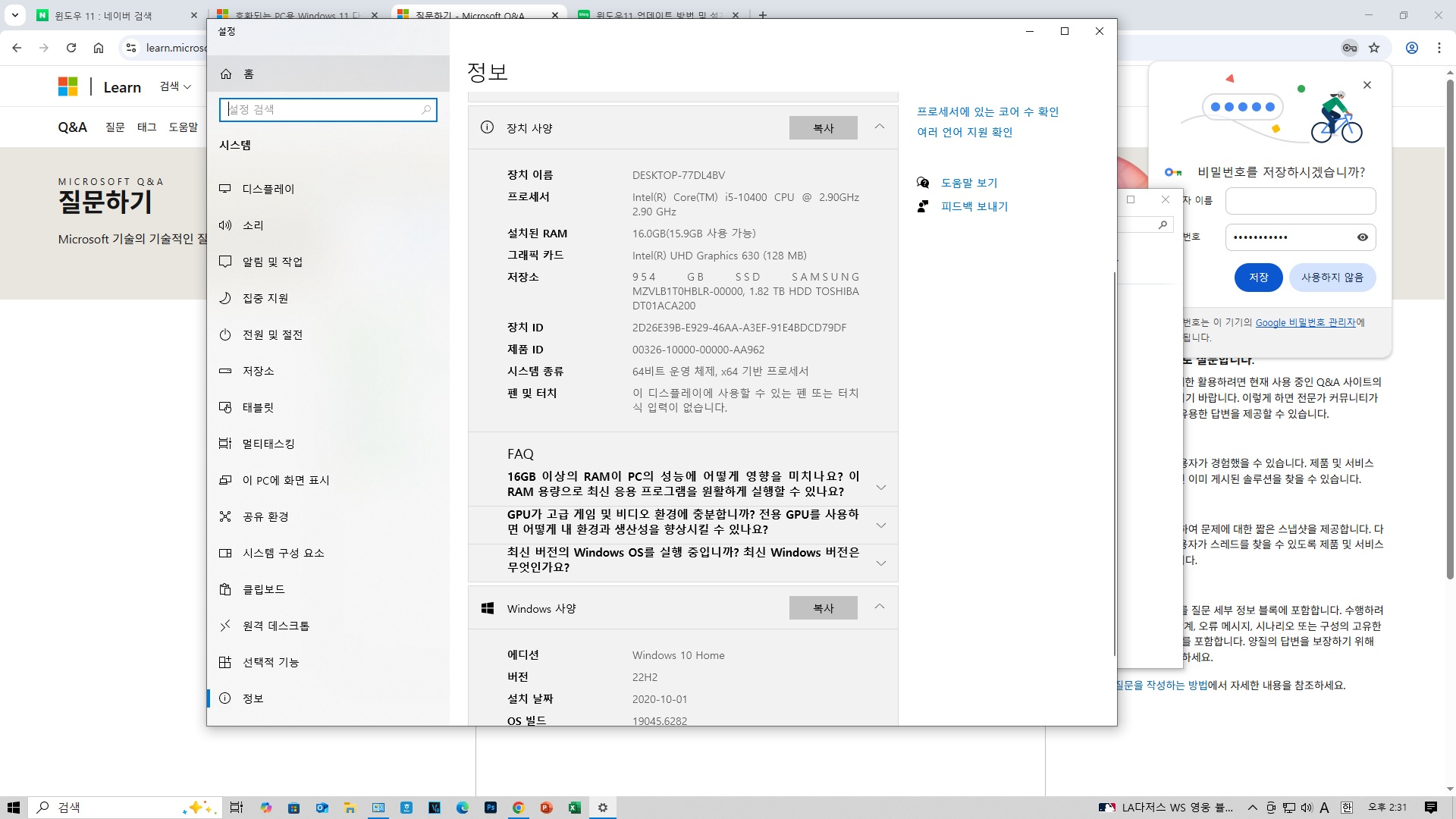Switch to the 윈도우 11 : 네이버 검색 tab
This screenshot has height=819, width=1456.
(117, 15)
